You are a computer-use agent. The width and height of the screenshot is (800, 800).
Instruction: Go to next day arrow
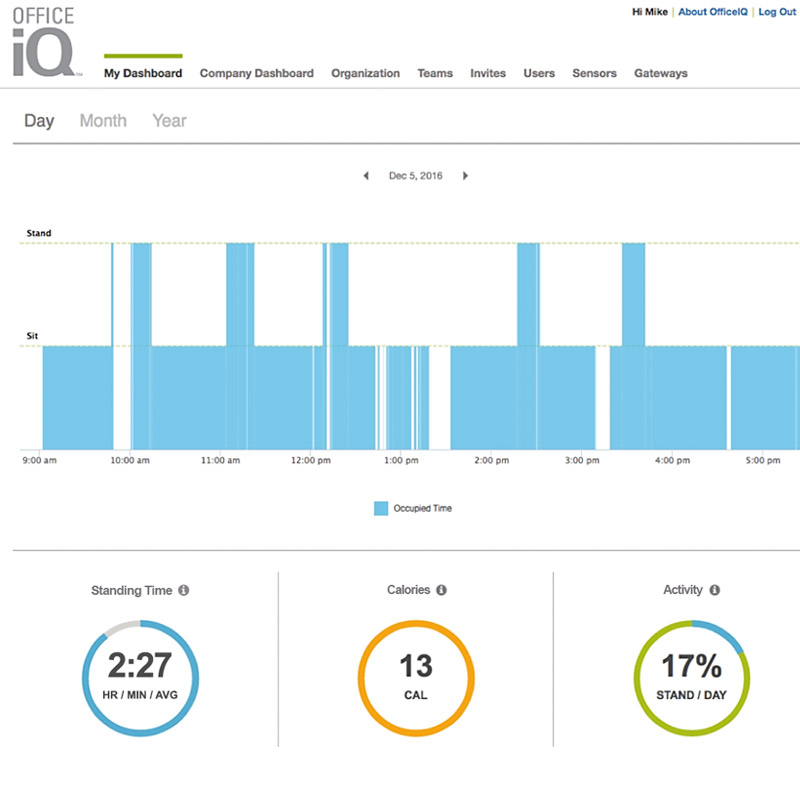pos(465,176)
